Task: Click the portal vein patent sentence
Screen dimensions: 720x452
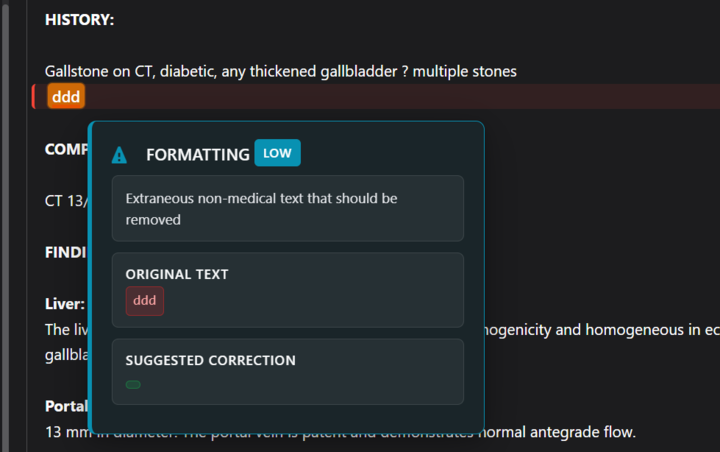Action: (560, 432)
